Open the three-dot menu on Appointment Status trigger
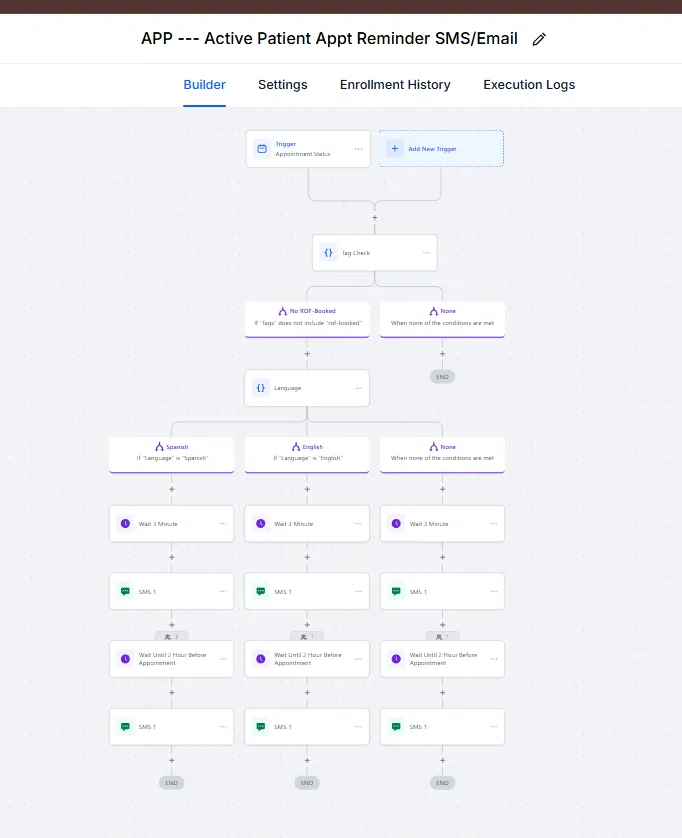Screen dimensions: 682x838 tap(358, 149)
